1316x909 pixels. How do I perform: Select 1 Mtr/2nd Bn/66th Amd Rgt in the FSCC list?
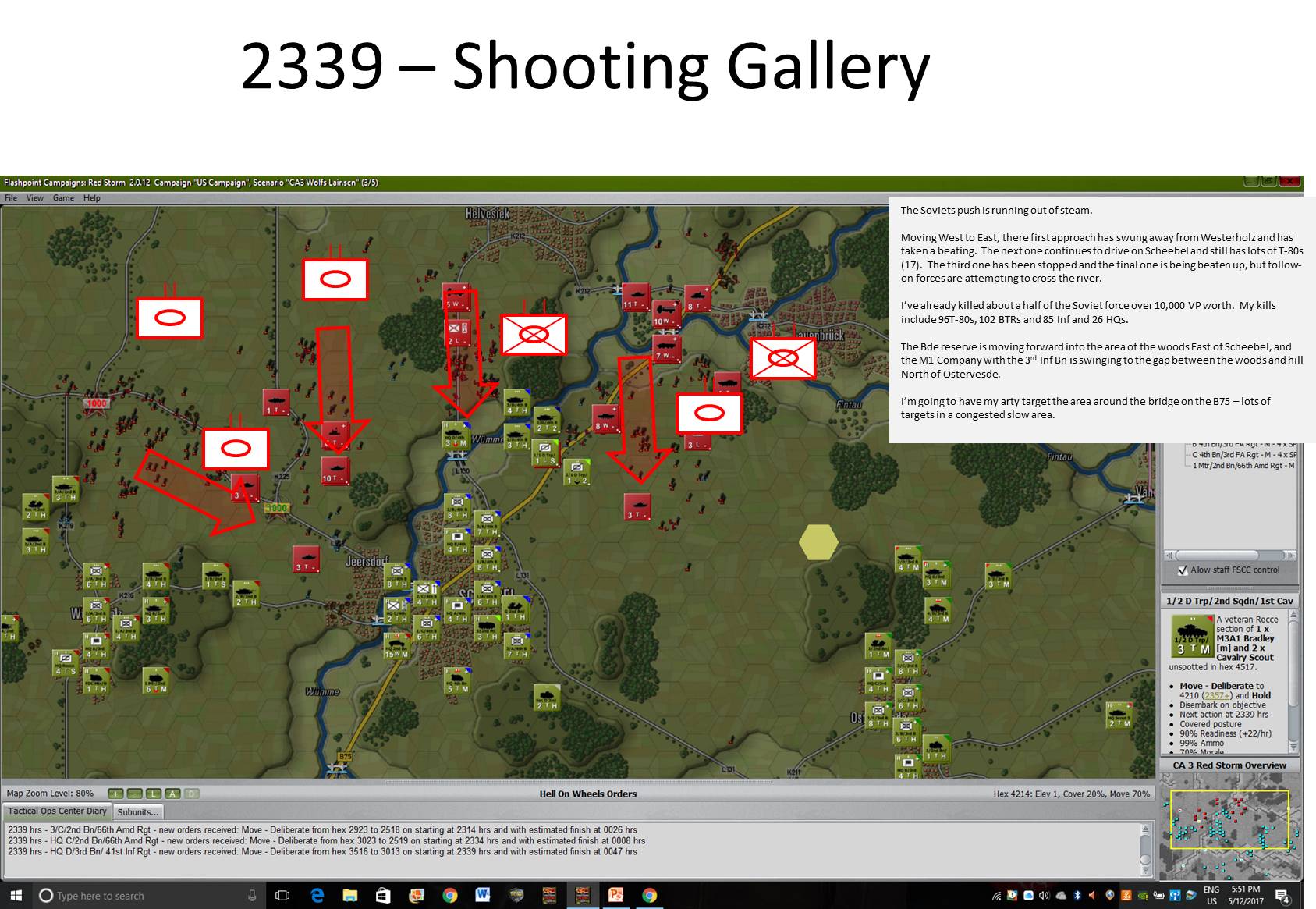tap(1243, 466)
